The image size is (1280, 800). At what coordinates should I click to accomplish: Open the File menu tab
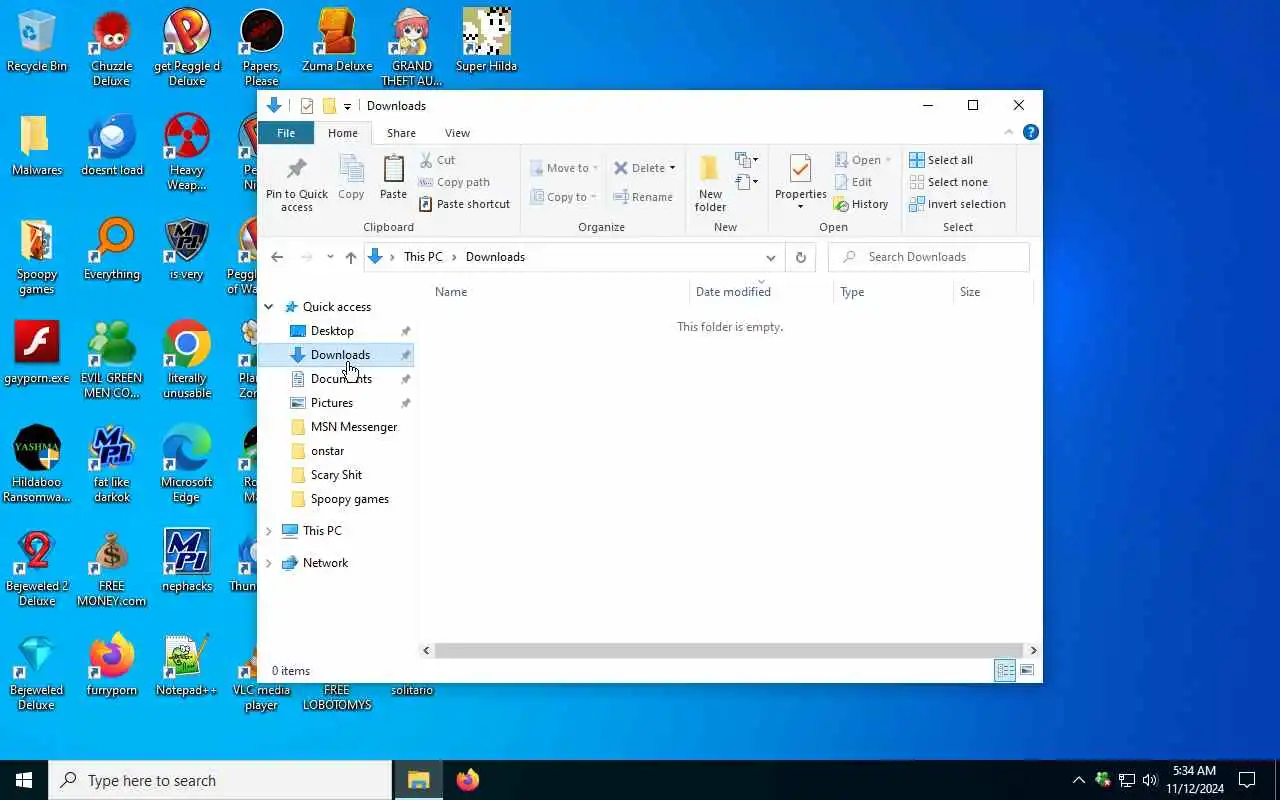pyautogui.click(x=286, y=133)
